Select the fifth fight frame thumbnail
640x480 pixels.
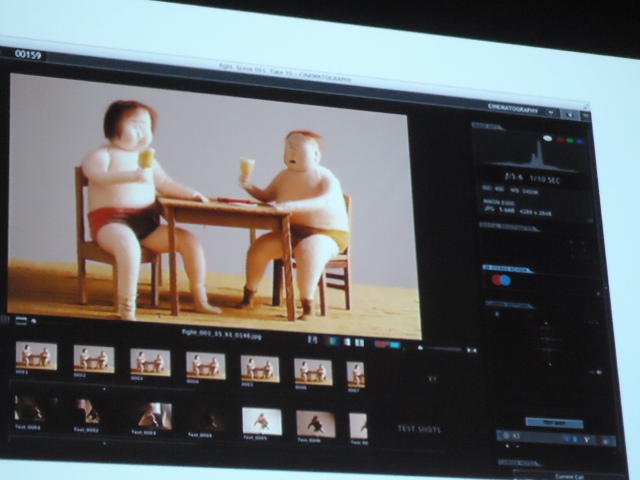pos(260,369)
